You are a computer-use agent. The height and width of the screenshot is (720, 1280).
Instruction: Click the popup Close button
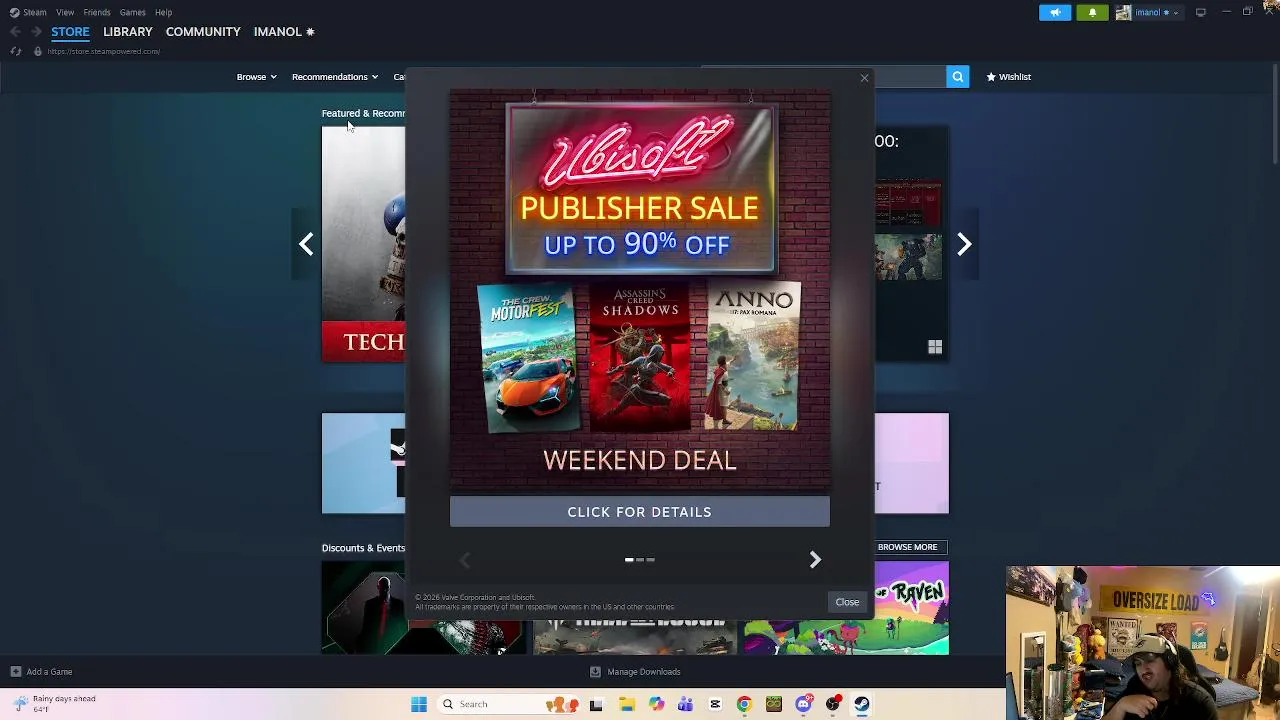click(x=847, y=602)
